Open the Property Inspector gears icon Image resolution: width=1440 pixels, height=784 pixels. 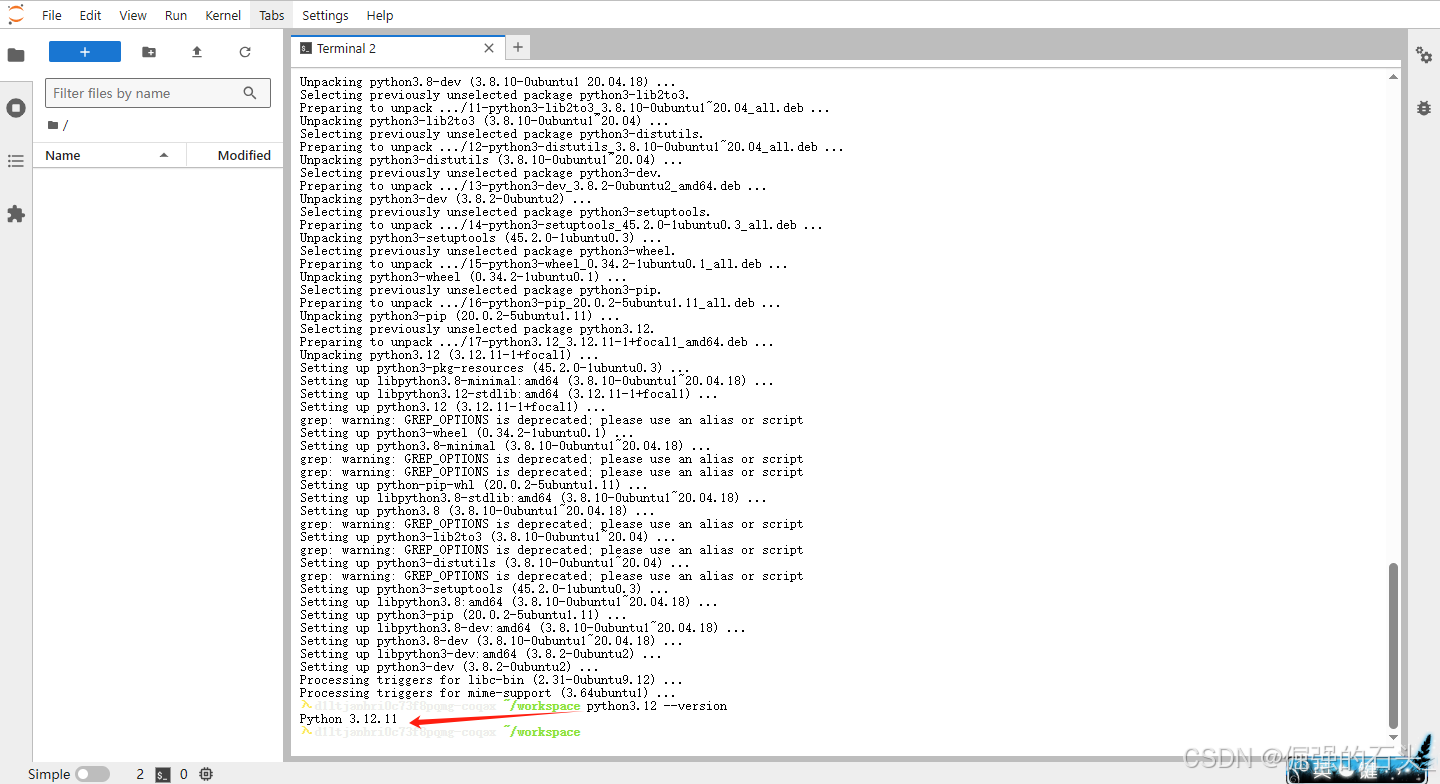pyautogui.click(x=1424, y=55)
